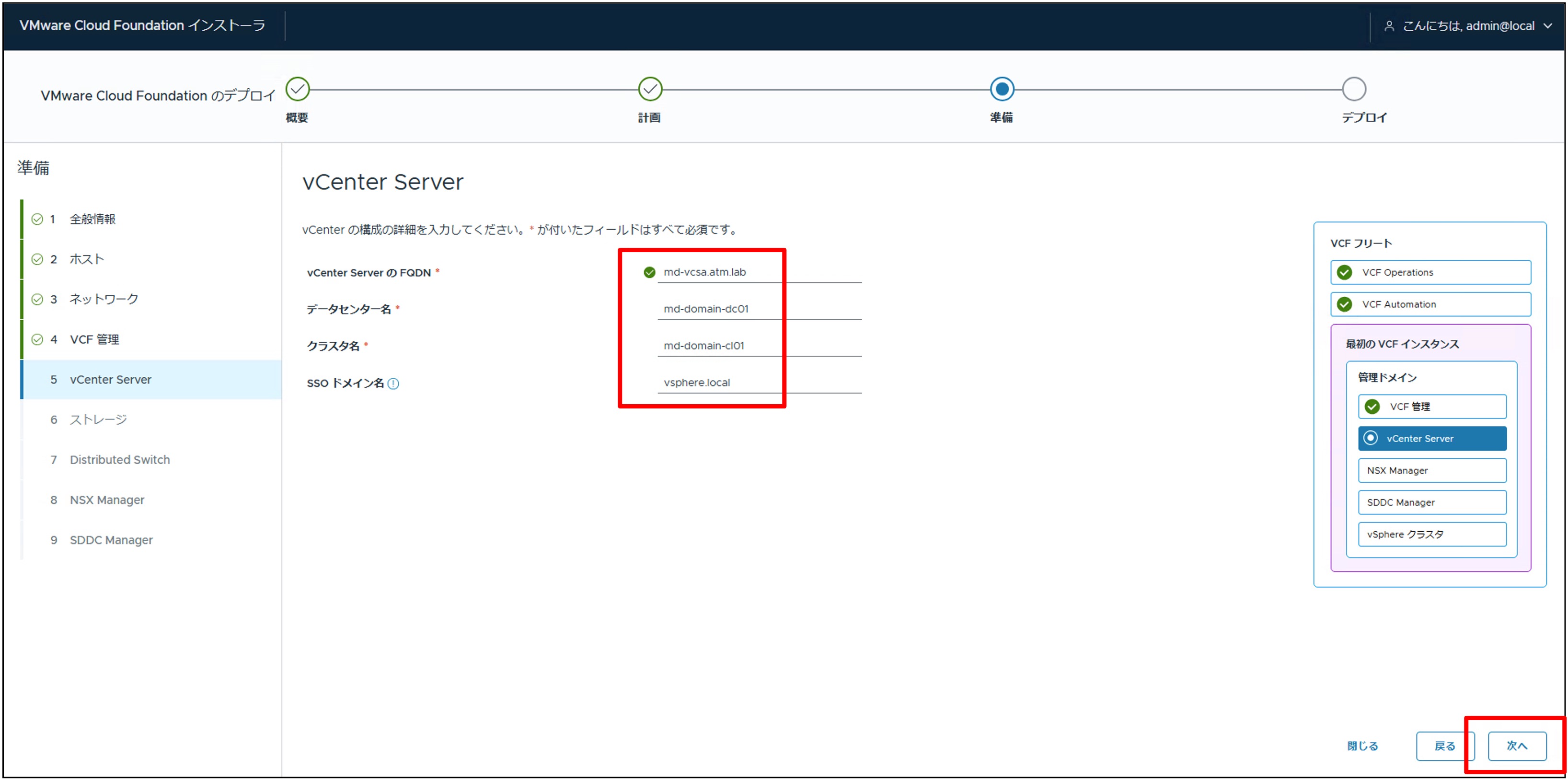
Task: Open the NSX Manager tile in 管理ドメイン
Action: (x=1432, y=471)
